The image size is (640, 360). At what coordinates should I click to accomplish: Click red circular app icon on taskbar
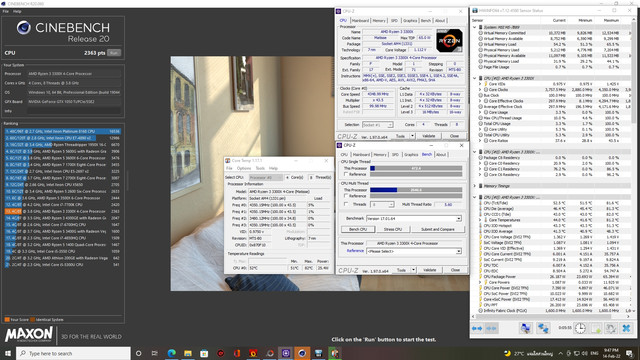click(220, 353)
